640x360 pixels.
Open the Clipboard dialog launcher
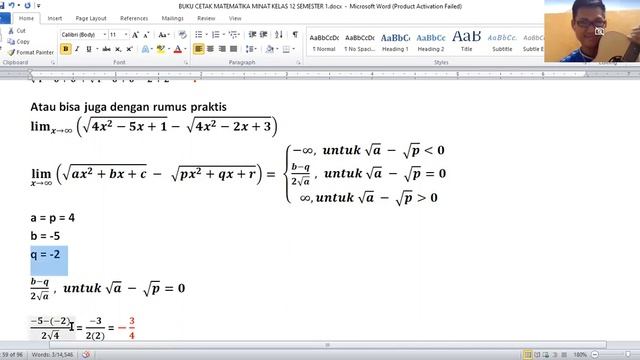(x=53, y=63)
